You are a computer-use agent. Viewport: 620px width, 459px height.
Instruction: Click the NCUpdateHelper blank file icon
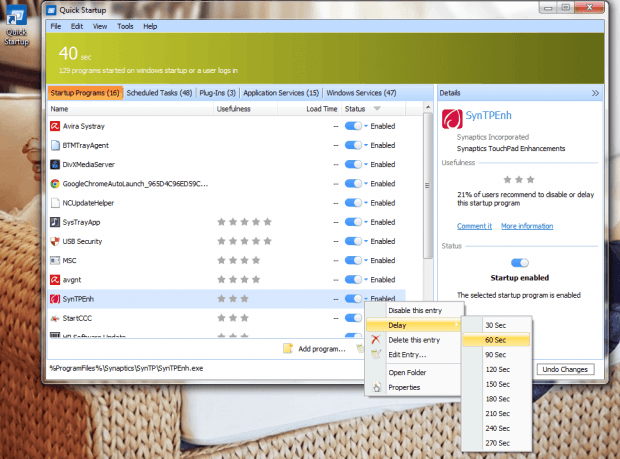pyautogui.click(x=55, y=203)
